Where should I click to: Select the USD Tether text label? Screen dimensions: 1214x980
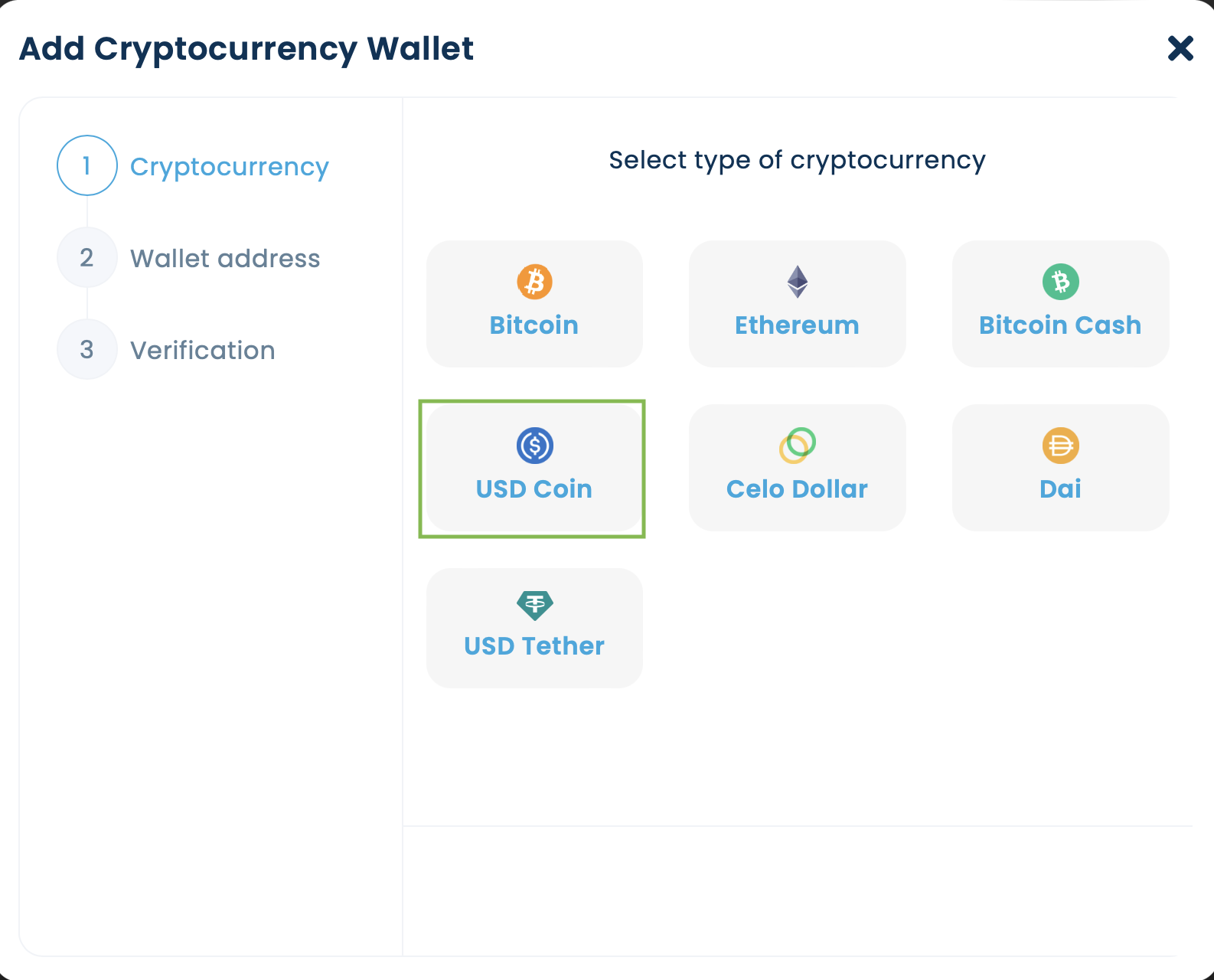click(534, 646)
